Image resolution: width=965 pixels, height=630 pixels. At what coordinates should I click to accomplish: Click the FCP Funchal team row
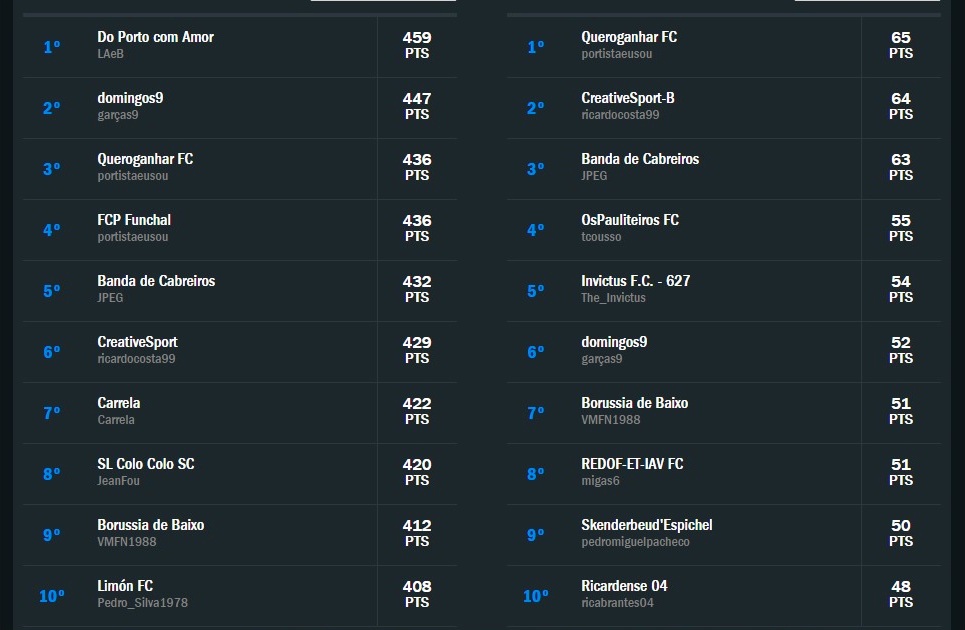[240, 229]
